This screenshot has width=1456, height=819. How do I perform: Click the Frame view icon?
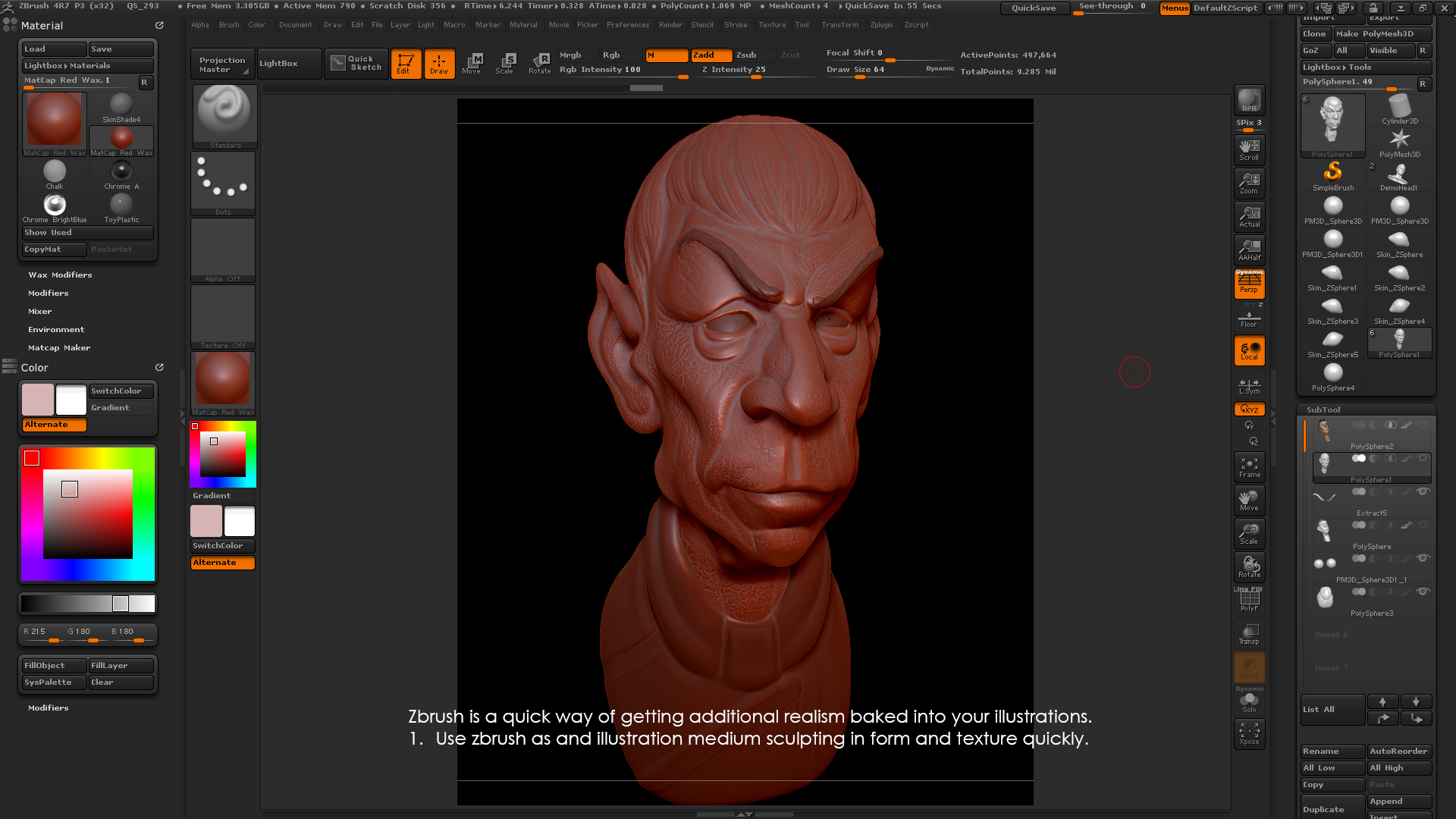1249,466
